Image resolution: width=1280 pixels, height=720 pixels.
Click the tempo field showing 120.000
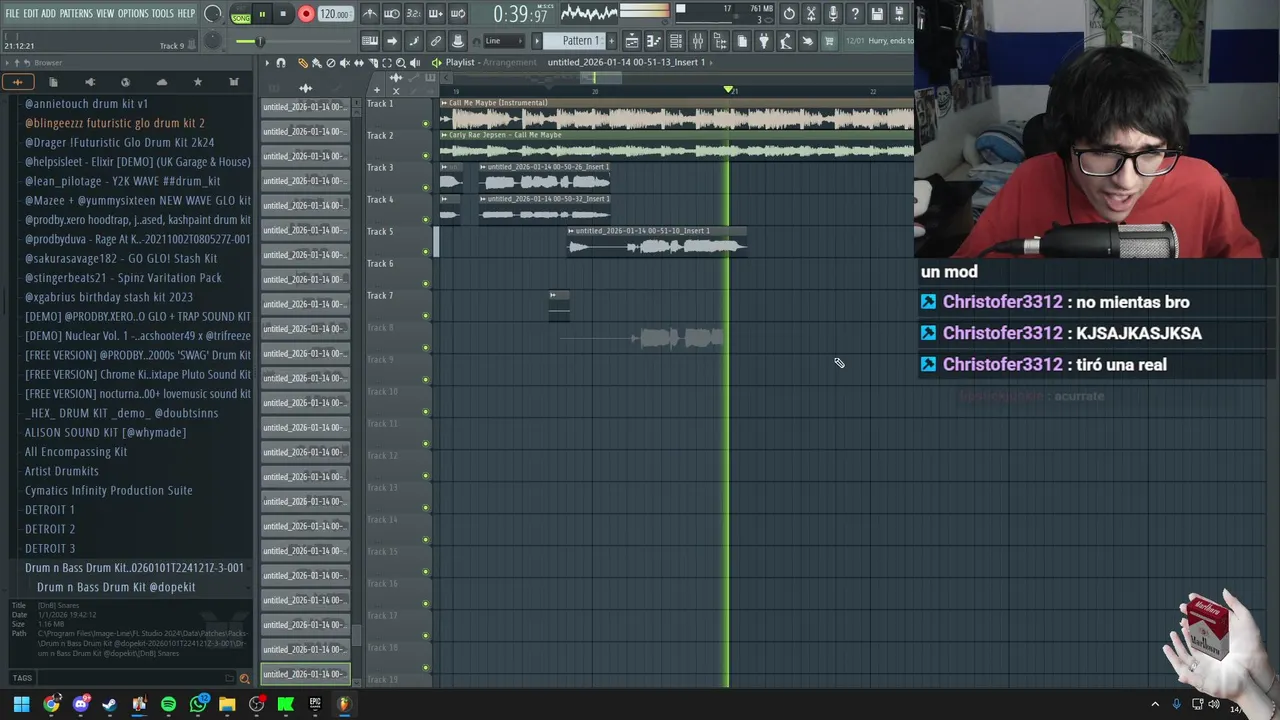tap(336, 14)
